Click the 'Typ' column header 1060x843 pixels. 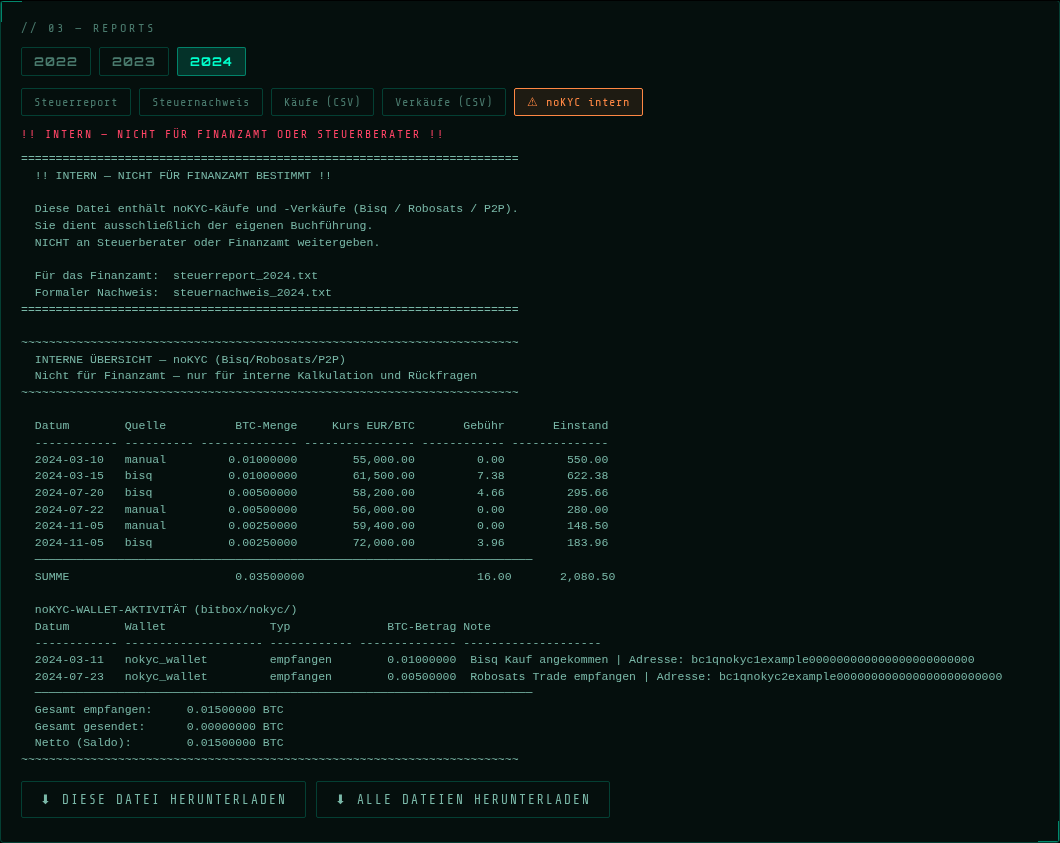click(280, 627)
